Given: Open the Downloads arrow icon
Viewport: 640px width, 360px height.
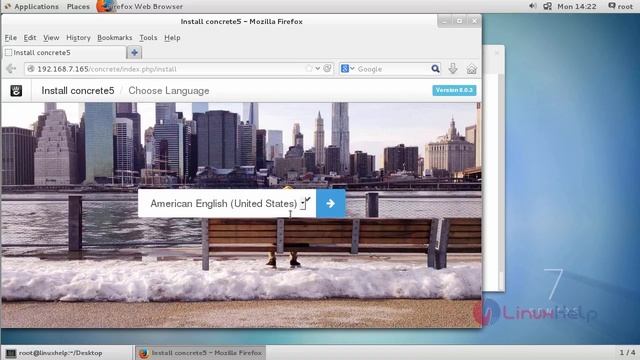Looking at the screenshot, I should [x=453, y=69].
